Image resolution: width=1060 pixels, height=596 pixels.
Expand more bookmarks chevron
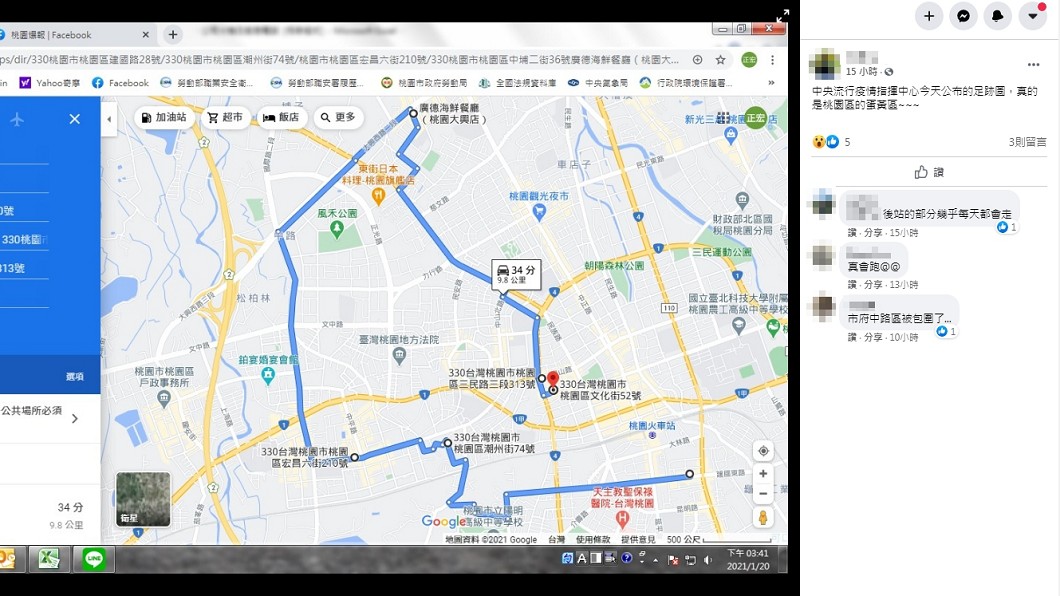coord(771,82)
